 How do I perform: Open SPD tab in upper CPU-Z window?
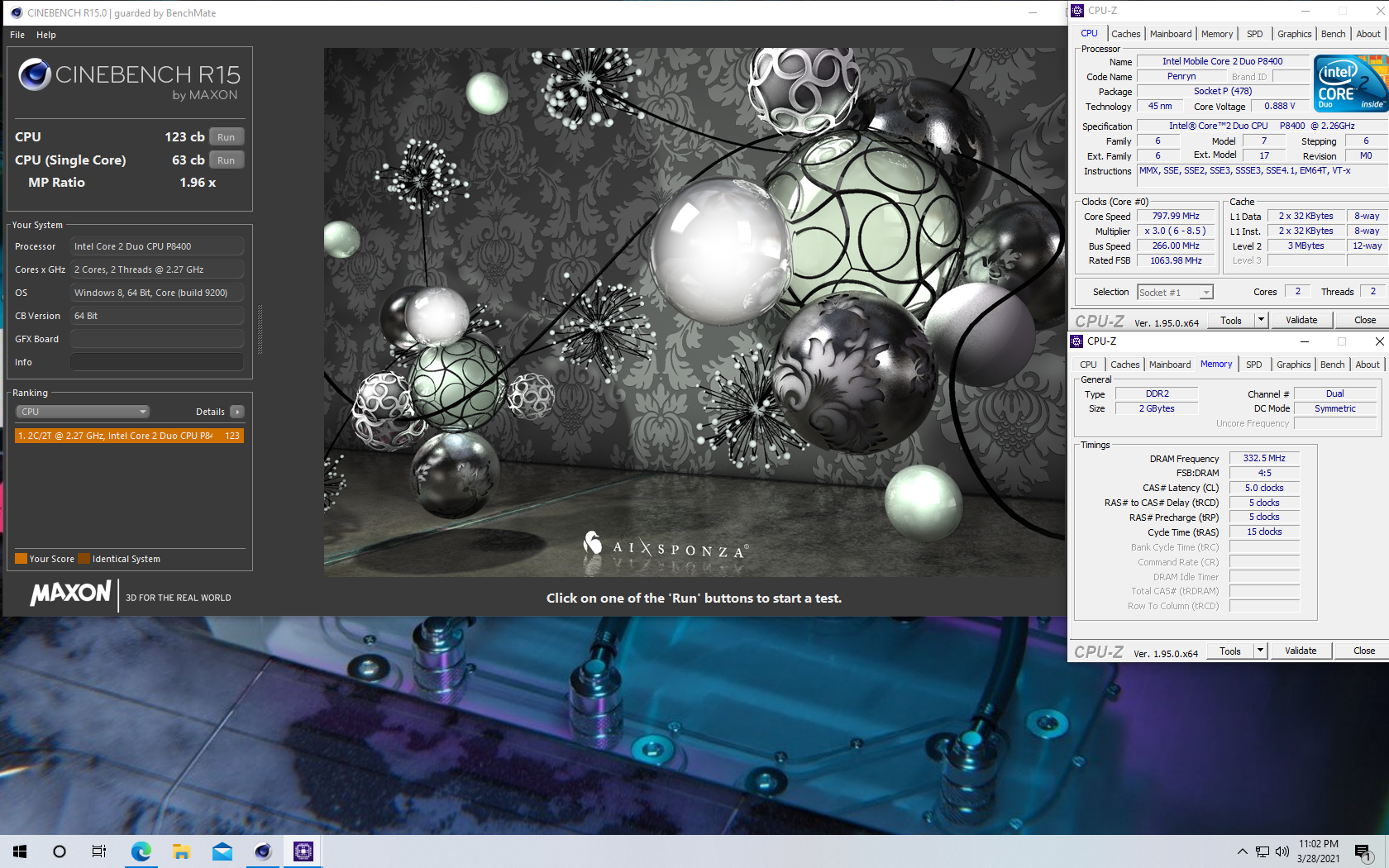click(x=1255, y=34)
